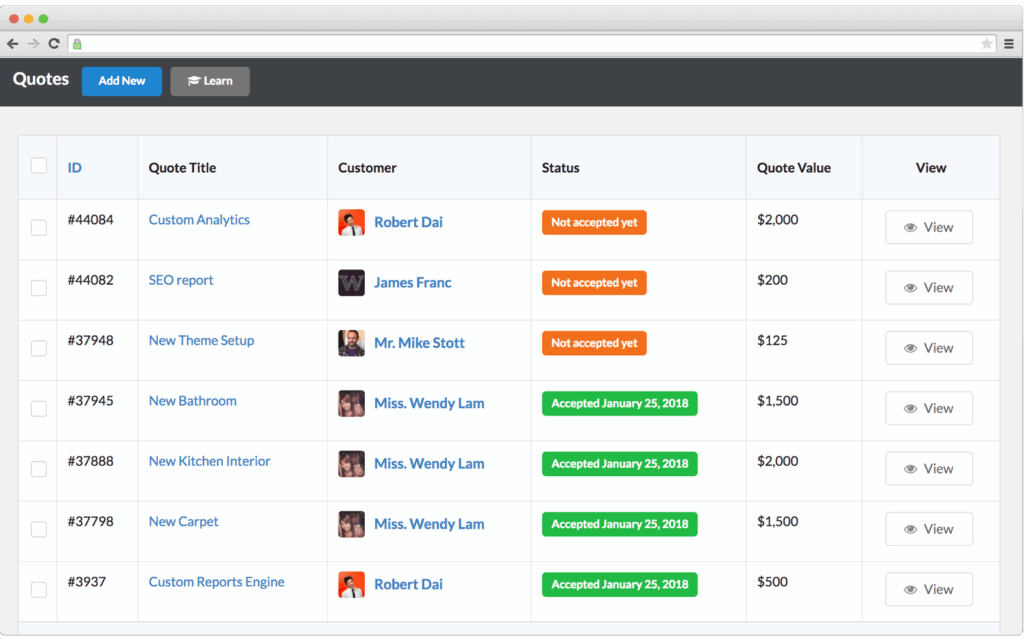Select the checkbox for quote #37888
This screenshot has height=640, width=1024.
coord(39,469)
